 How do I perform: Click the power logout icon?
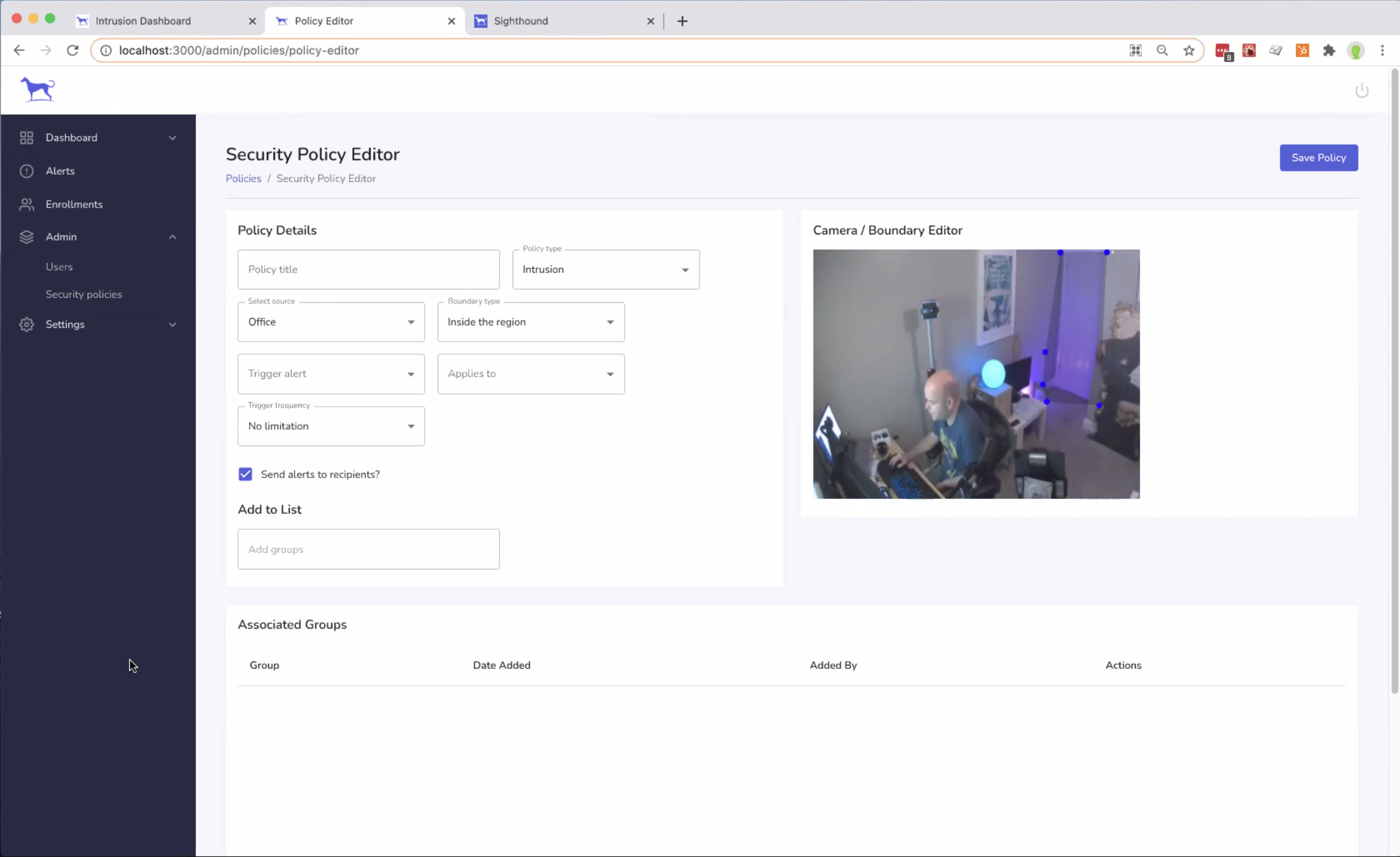coord(1362,91)
